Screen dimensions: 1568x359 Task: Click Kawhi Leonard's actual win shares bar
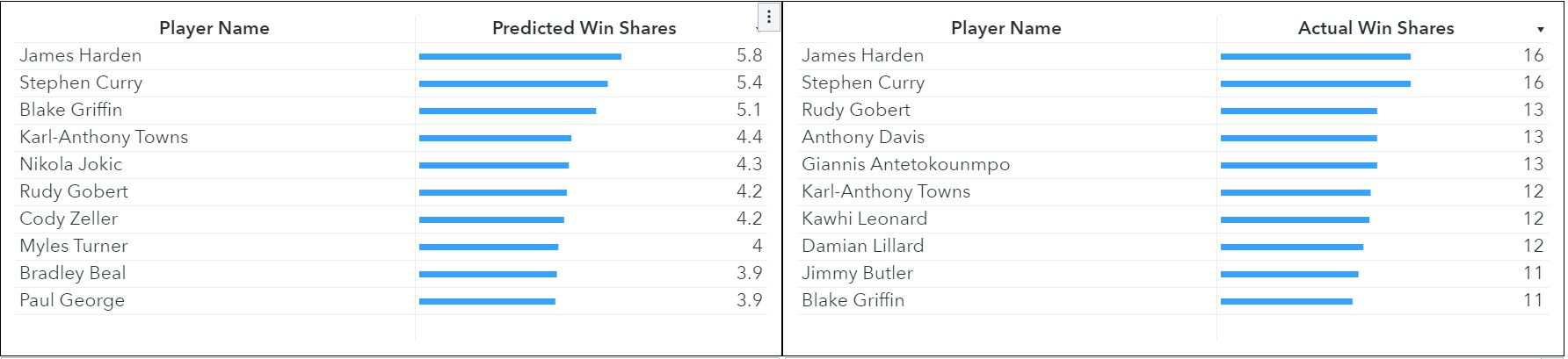coord(1295,219)
